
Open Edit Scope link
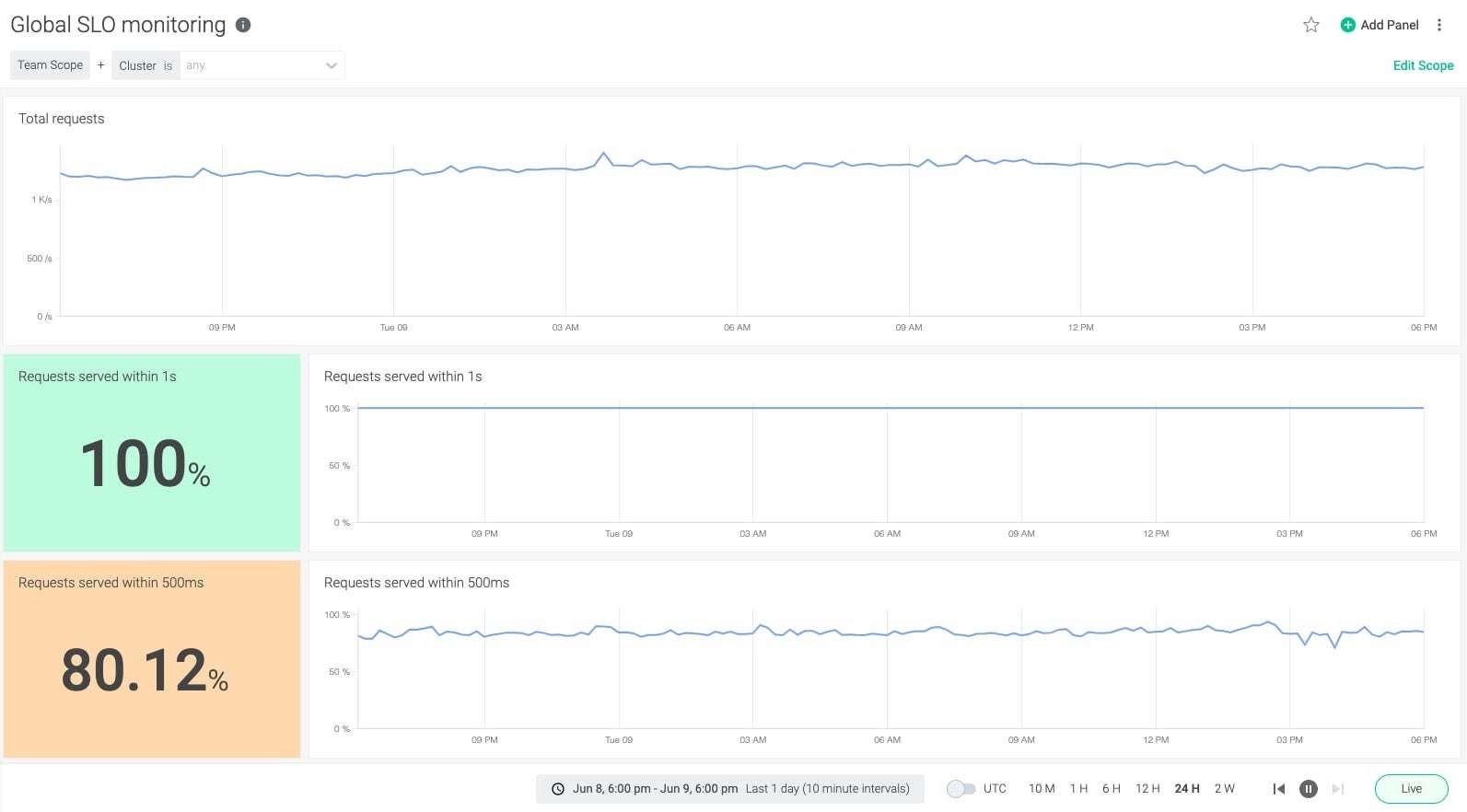tap(1423, 65)
